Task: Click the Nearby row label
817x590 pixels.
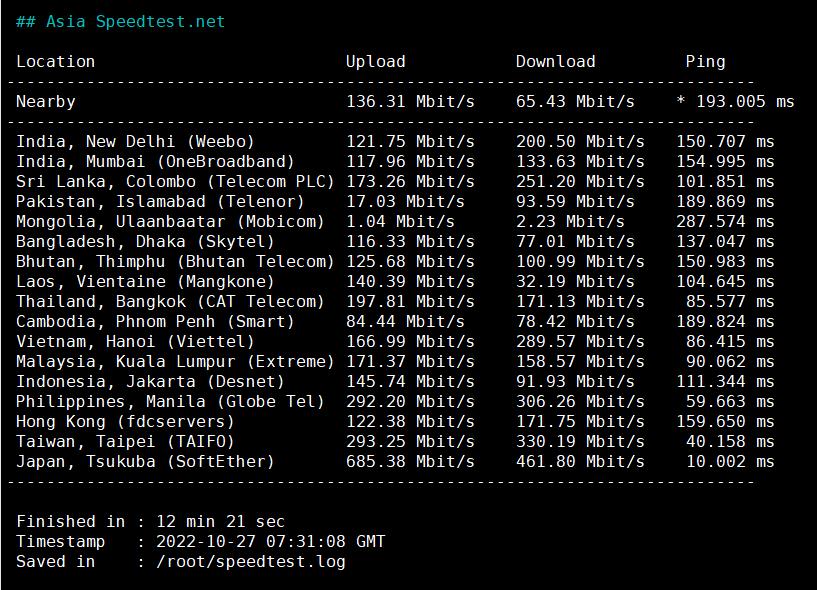Action: tap(46, 102)
